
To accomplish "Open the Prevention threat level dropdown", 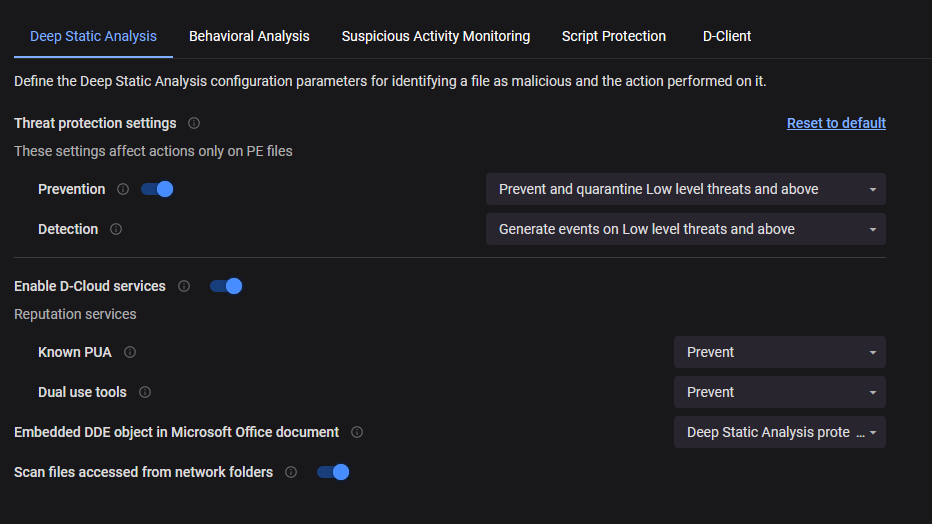I will [685, 189].
